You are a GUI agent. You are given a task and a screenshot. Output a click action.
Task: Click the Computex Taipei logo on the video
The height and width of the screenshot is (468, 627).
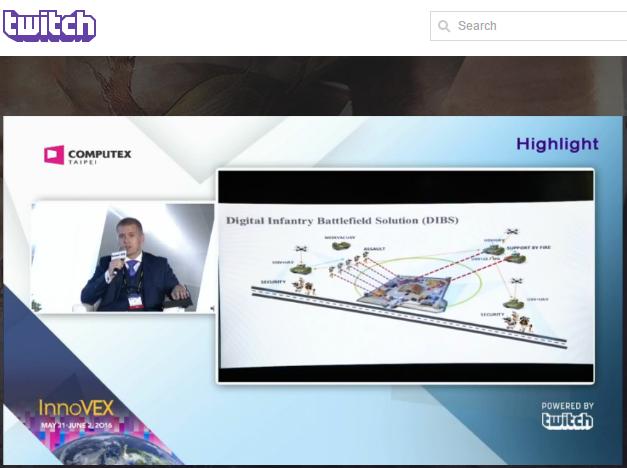(x=88, y=155)
